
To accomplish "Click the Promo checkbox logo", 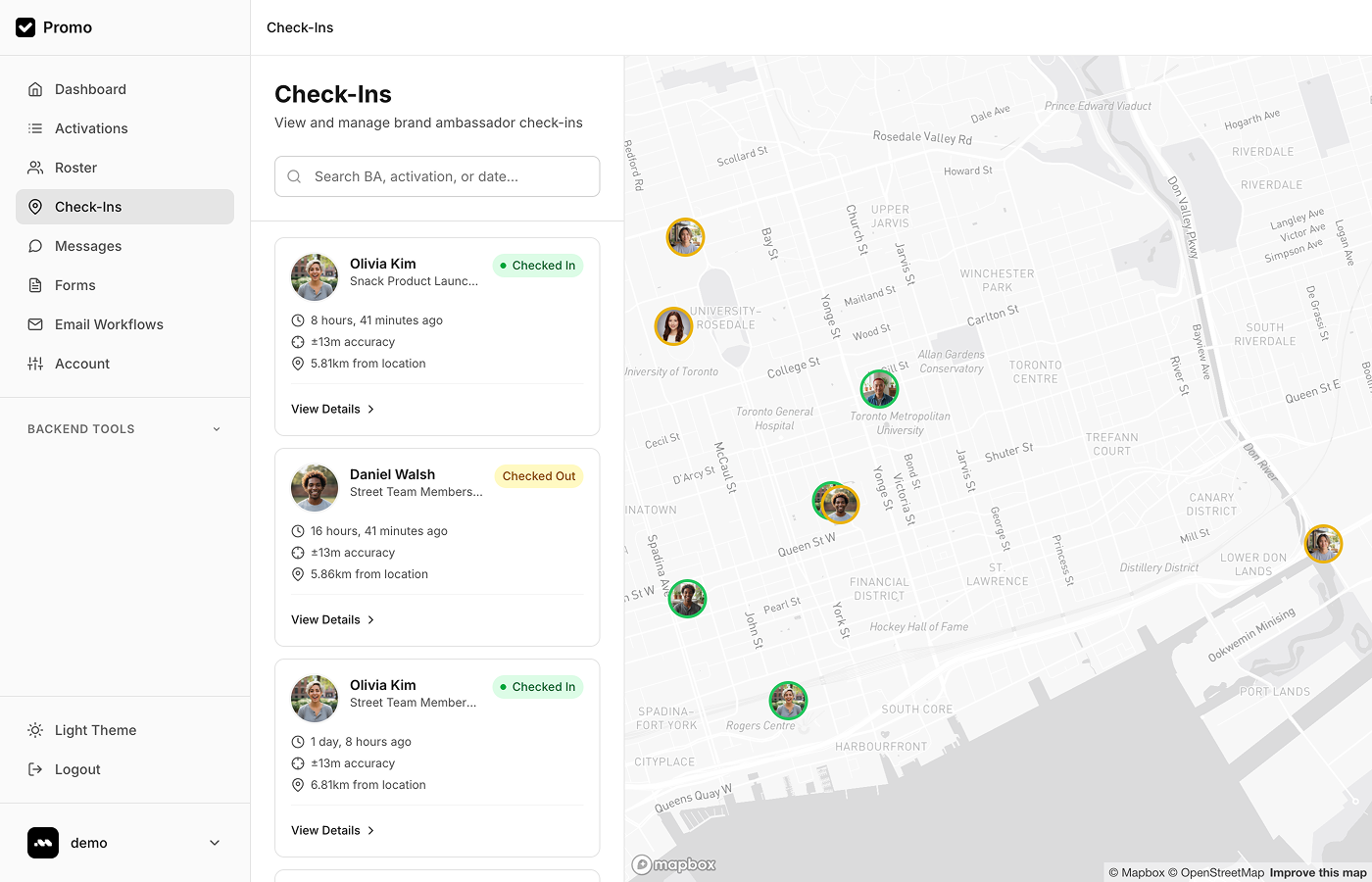I will (25, 27).
